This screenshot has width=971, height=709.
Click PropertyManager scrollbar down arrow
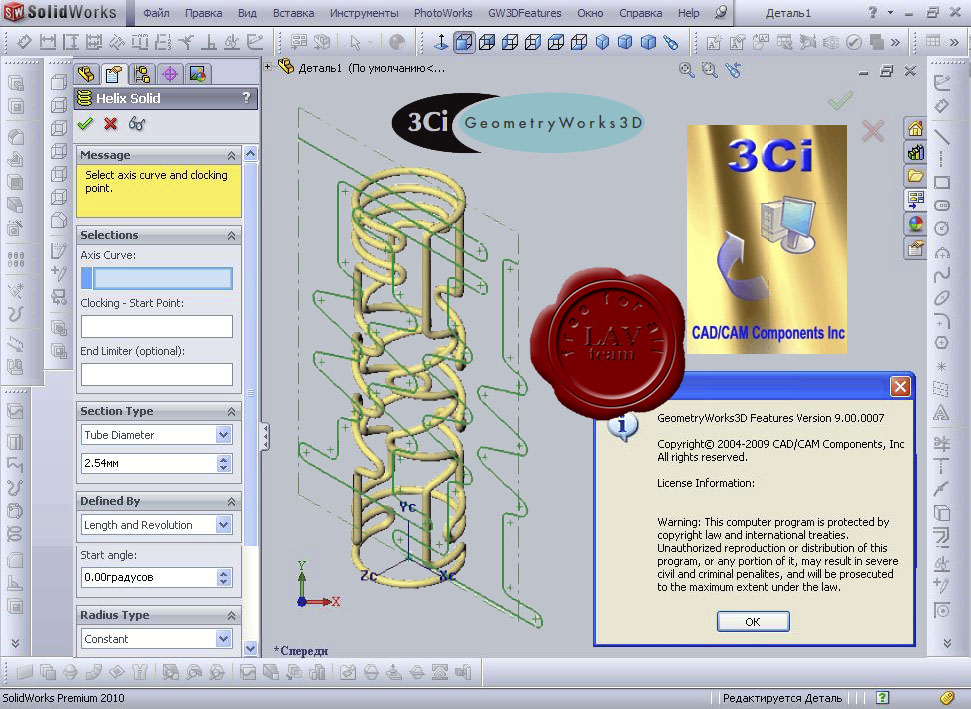click(x=250, y=648)
